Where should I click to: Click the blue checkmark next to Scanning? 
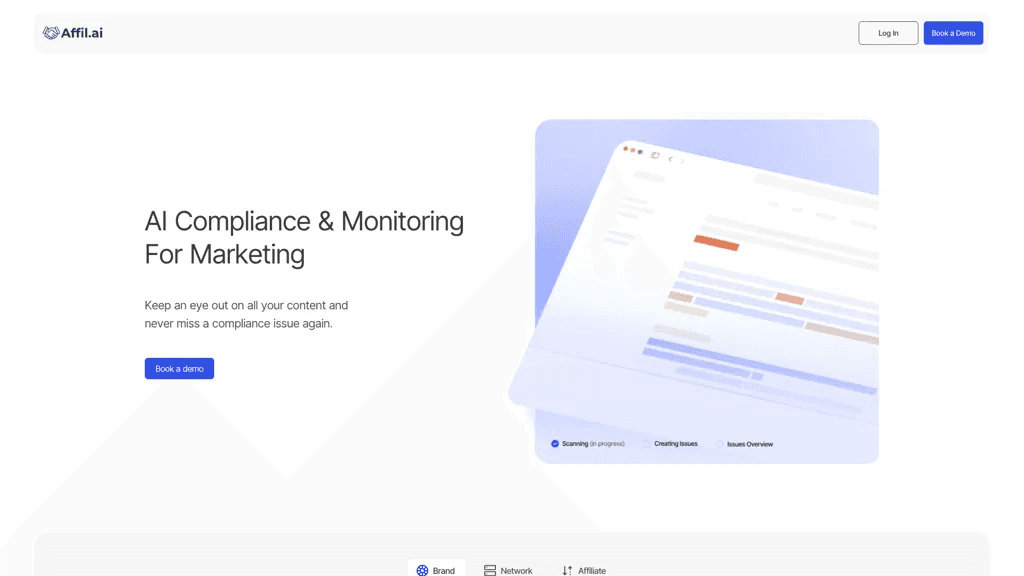pyautogui.click(x=554, y=443)
